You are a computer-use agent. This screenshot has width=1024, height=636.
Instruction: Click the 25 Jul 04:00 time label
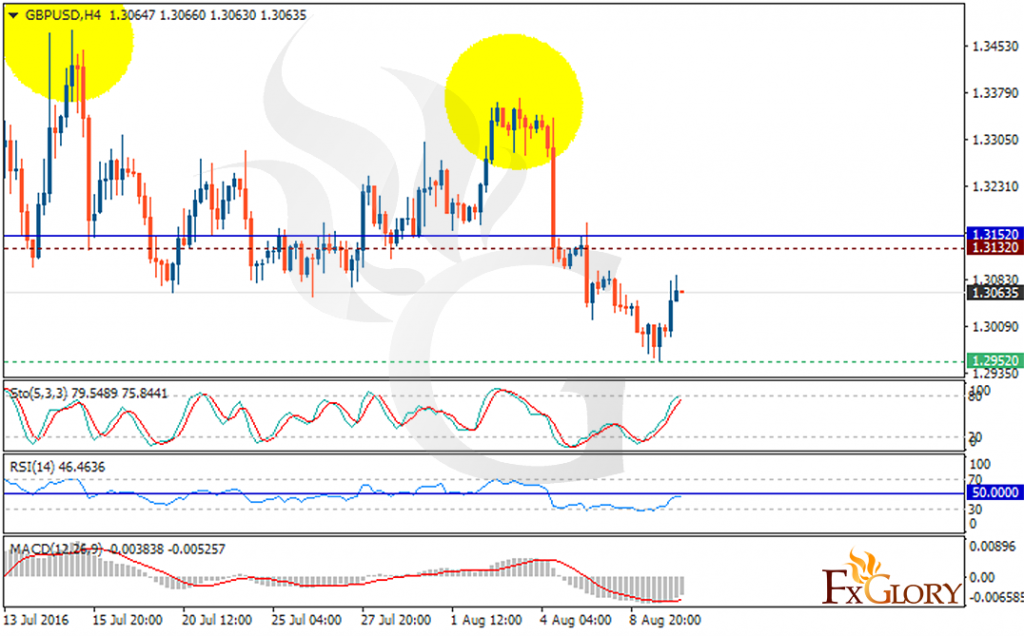[306, 620]
